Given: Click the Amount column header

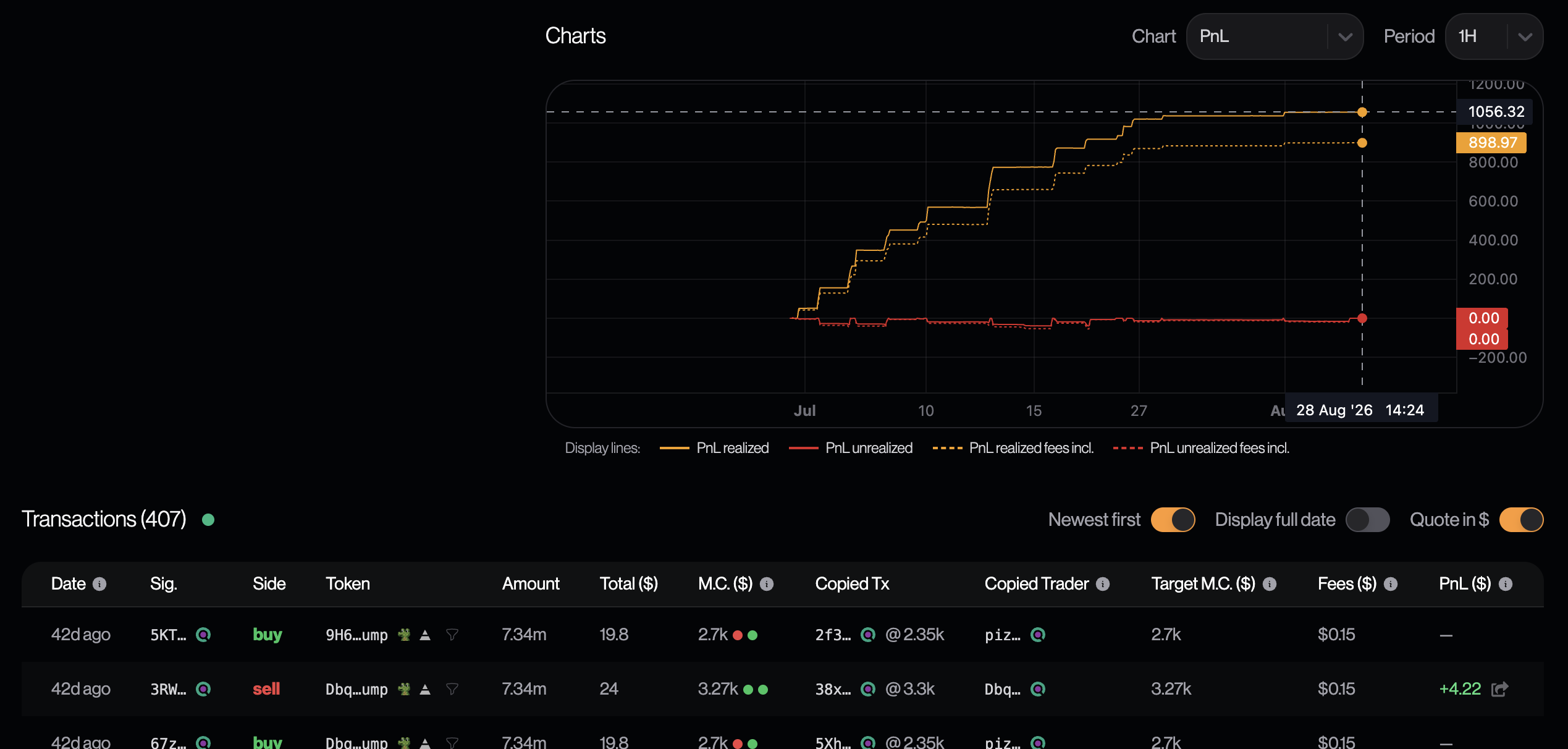Looking at the screenshot, I should click(531, 584).
